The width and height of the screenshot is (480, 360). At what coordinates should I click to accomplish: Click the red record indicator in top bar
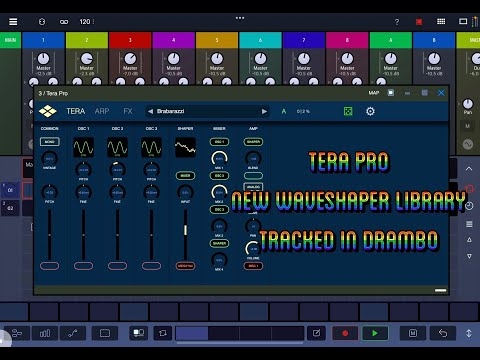tap(419, 22)
